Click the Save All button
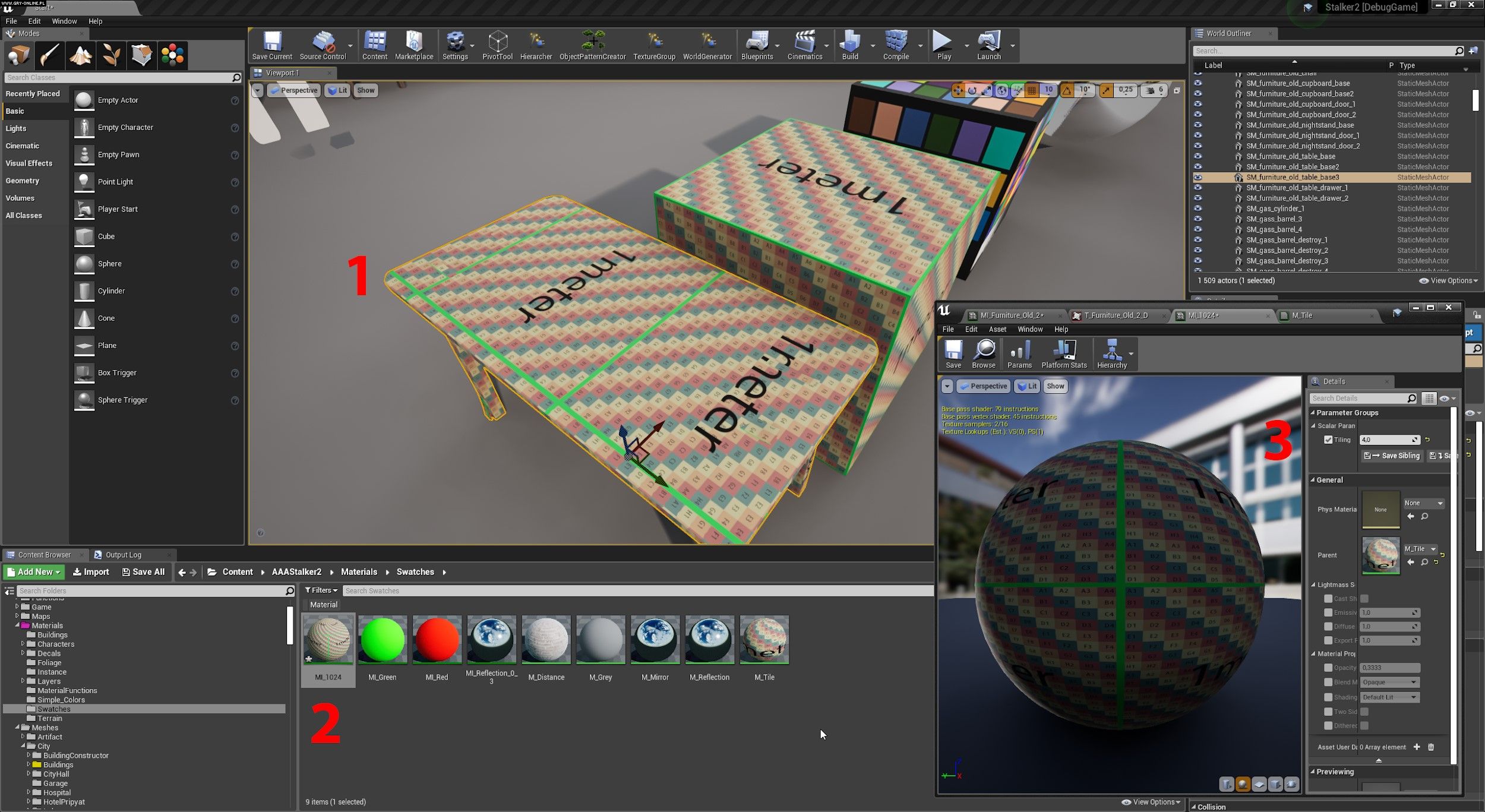 pyautogui.click(x=143, y=571)
